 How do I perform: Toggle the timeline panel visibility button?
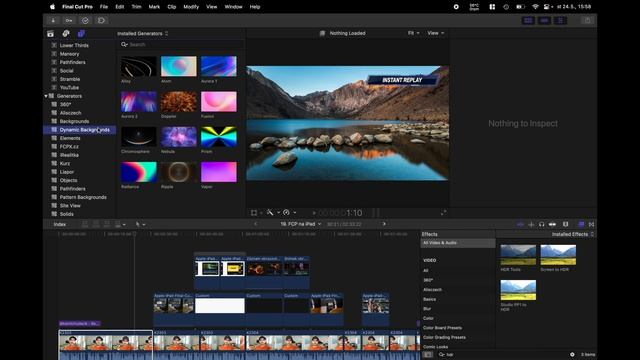pyautogui.click(x=544, y=20)
